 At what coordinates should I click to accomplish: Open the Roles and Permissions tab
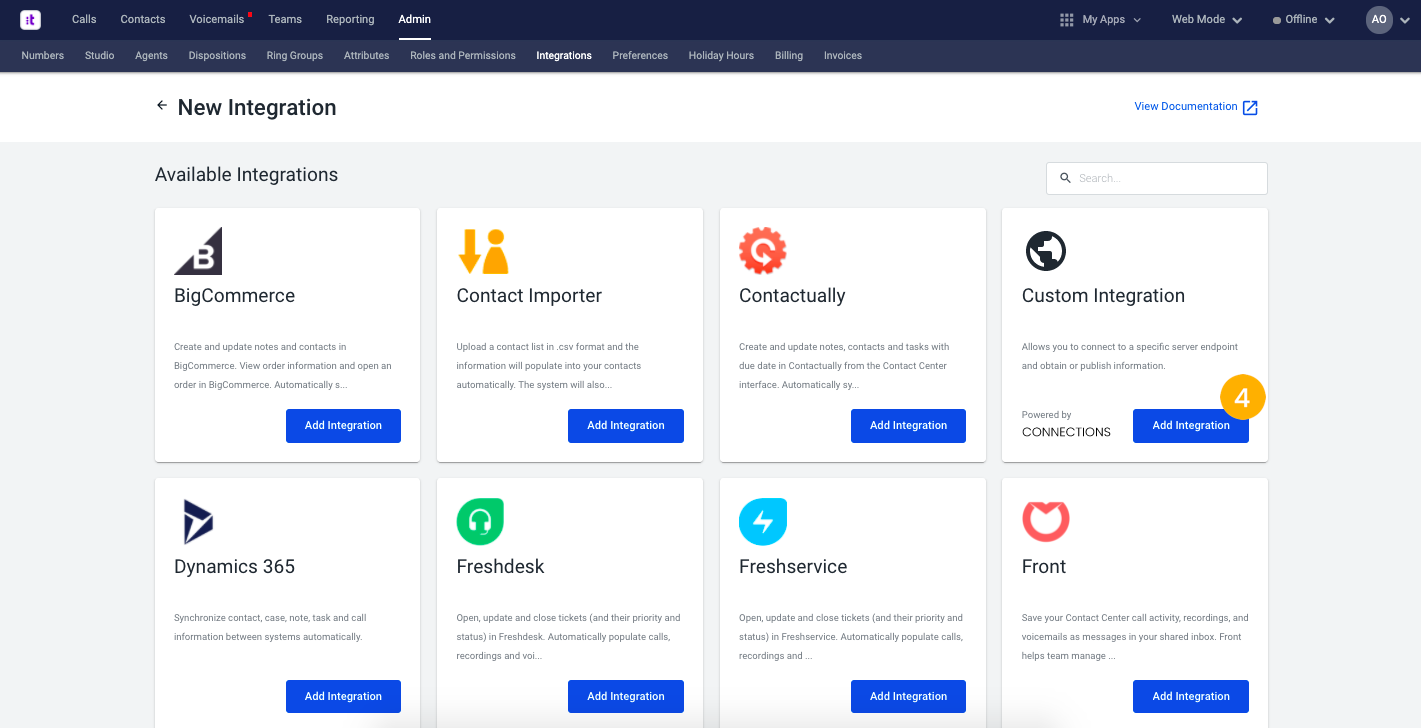[x=463, y=55]
